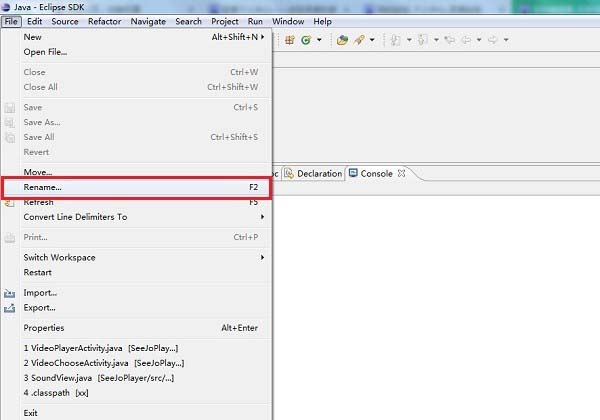
Task: Open the Forward navigation history dropdown
Action: (x=506, y=40)
